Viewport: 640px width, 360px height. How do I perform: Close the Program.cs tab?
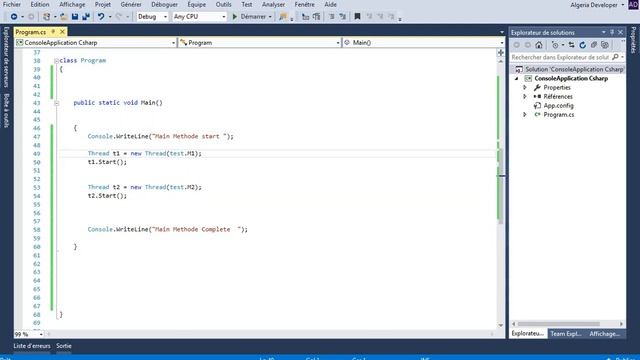(62, 31)
